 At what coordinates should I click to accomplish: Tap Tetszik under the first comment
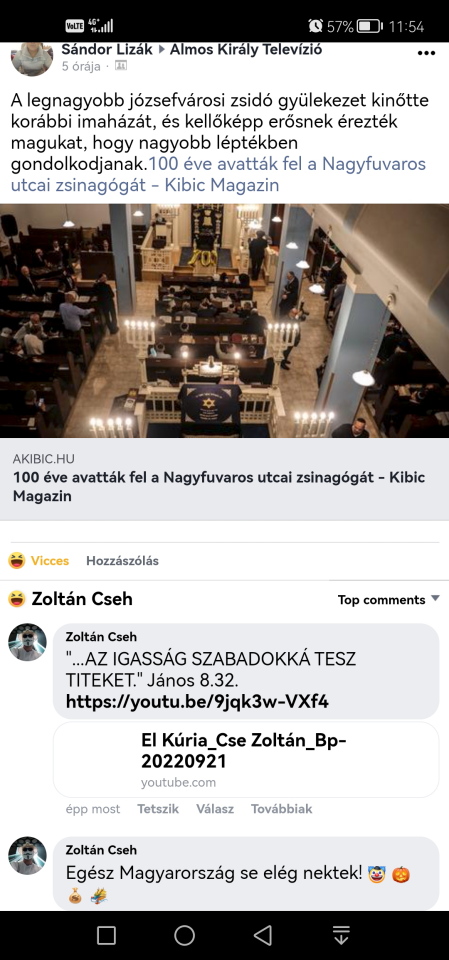click(158, 809)
